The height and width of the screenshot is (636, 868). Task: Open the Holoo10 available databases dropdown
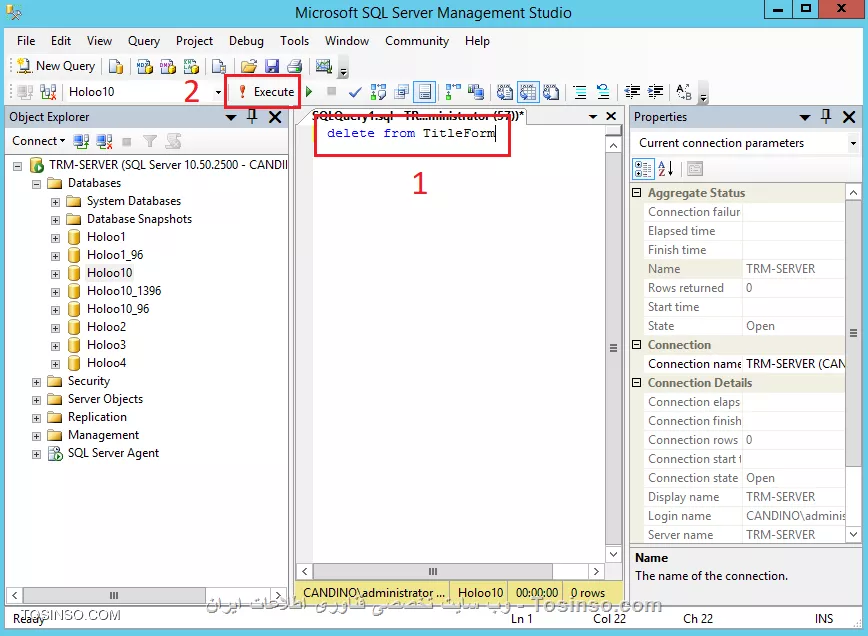click(x=218, y=92)
